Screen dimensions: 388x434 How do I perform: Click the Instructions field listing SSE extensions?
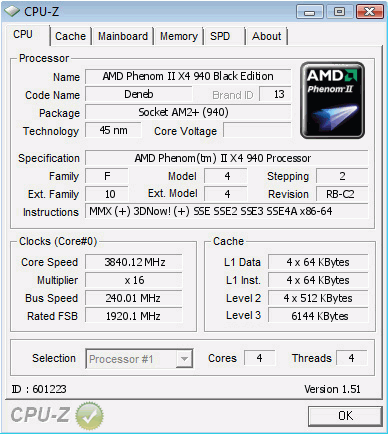[227, 211]
